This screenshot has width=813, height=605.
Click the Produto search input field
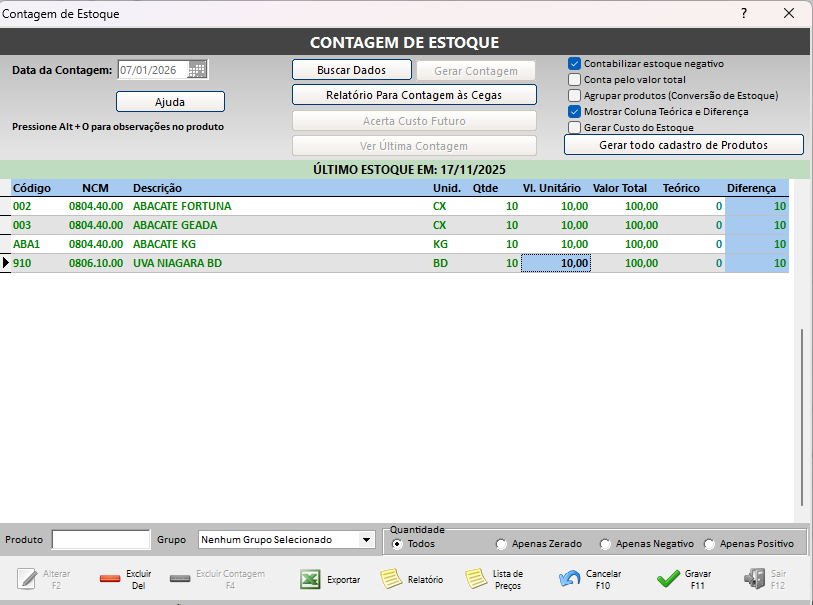pos(100,540)
